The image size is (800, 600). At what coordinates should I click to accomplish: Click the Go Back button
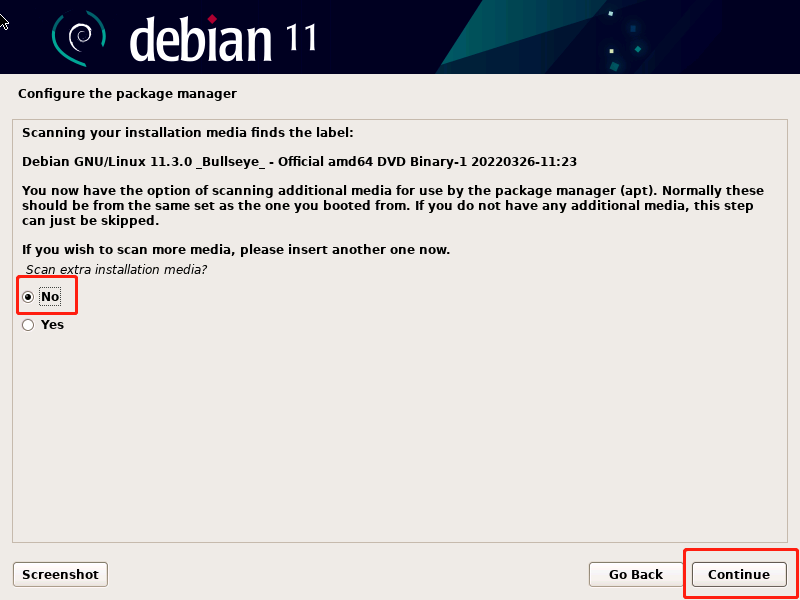pyautogui.click(x=636, y=574)
